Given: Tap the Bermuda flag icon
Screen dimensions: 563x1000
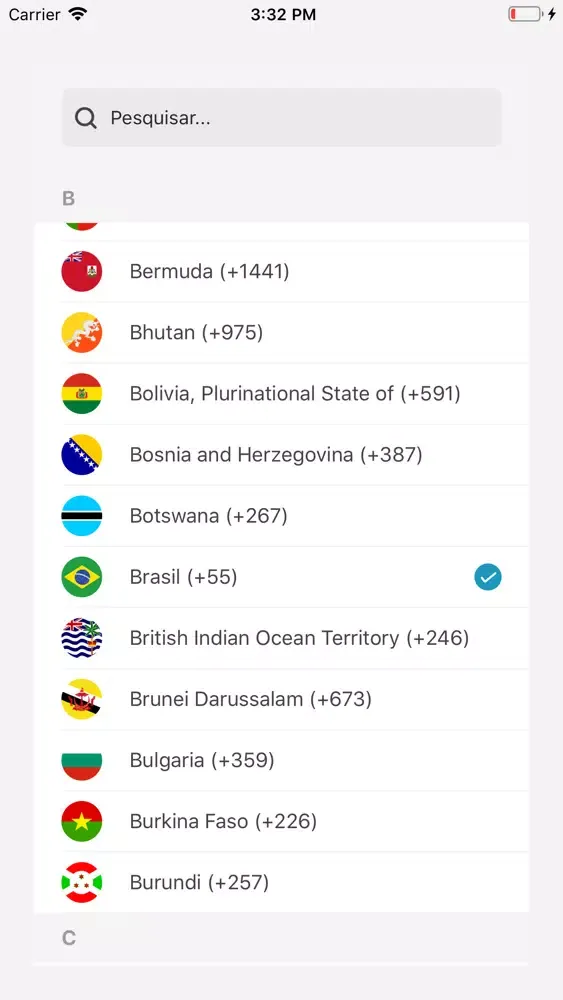Looking at the screenshot, I should point(82,271).
